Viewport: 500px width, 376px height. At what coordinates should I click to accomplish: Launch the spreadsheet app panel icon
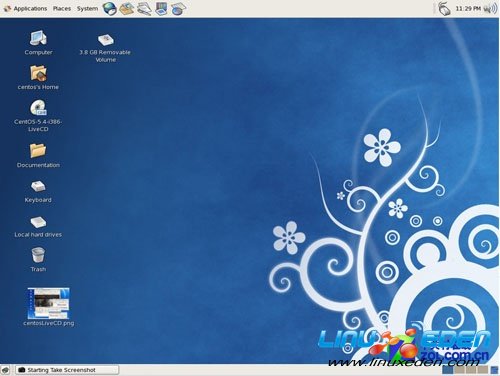tap(178, 9)
